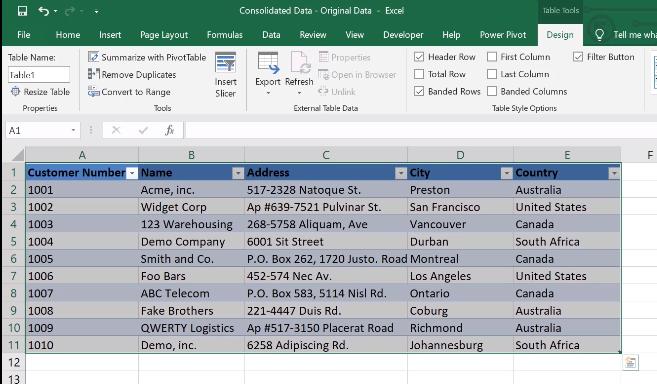
Task: Open the Customer Number filter dropdown
Action: click(x=132, y=173)
